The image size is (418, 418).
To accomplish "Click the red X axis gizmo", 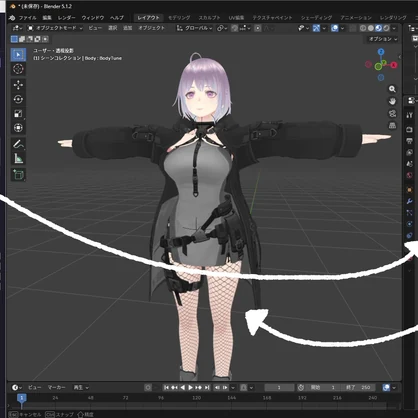I will coord(394,65).
